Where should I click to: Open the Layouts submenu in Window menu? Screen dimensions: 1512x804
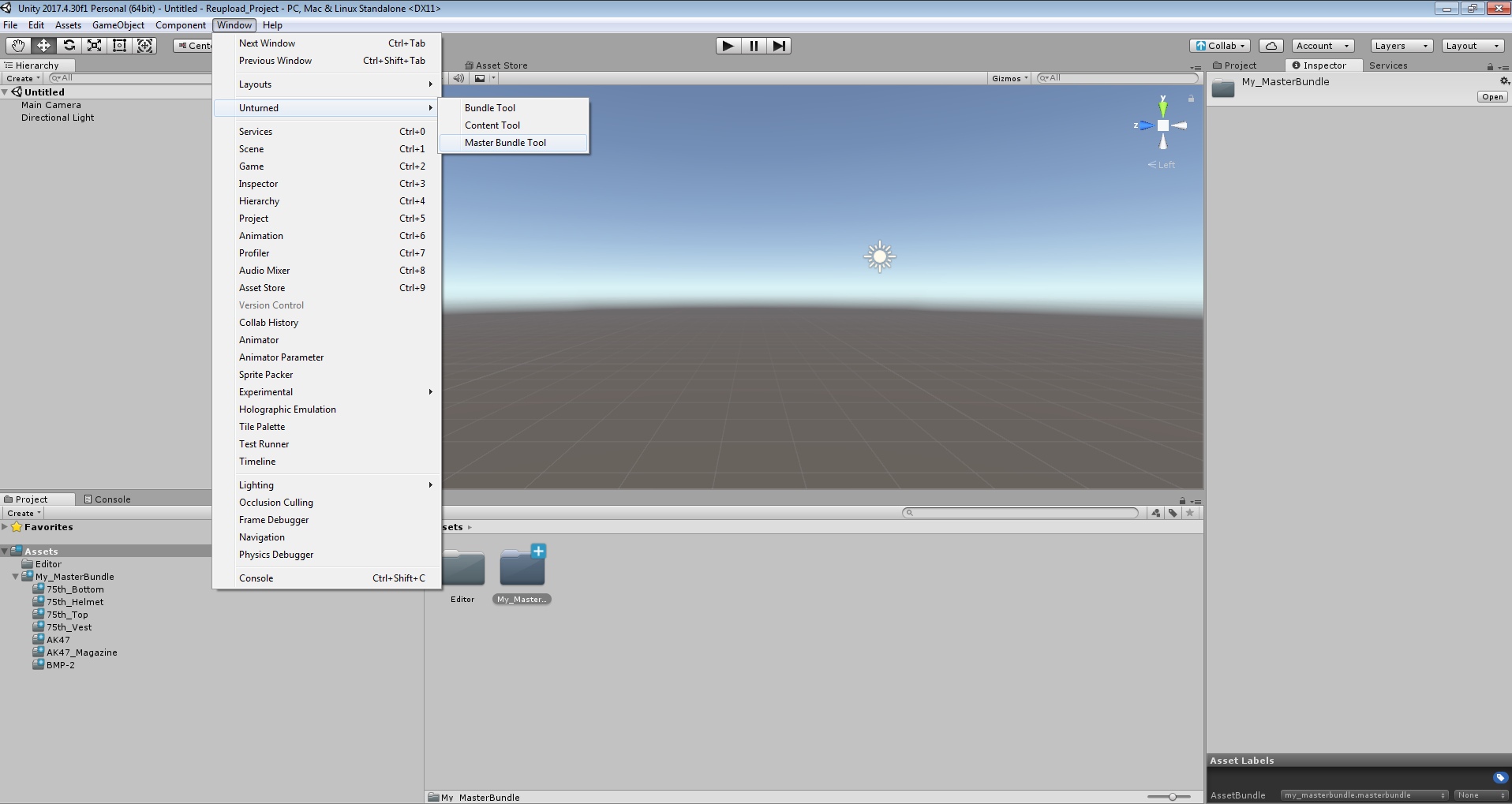327,84
